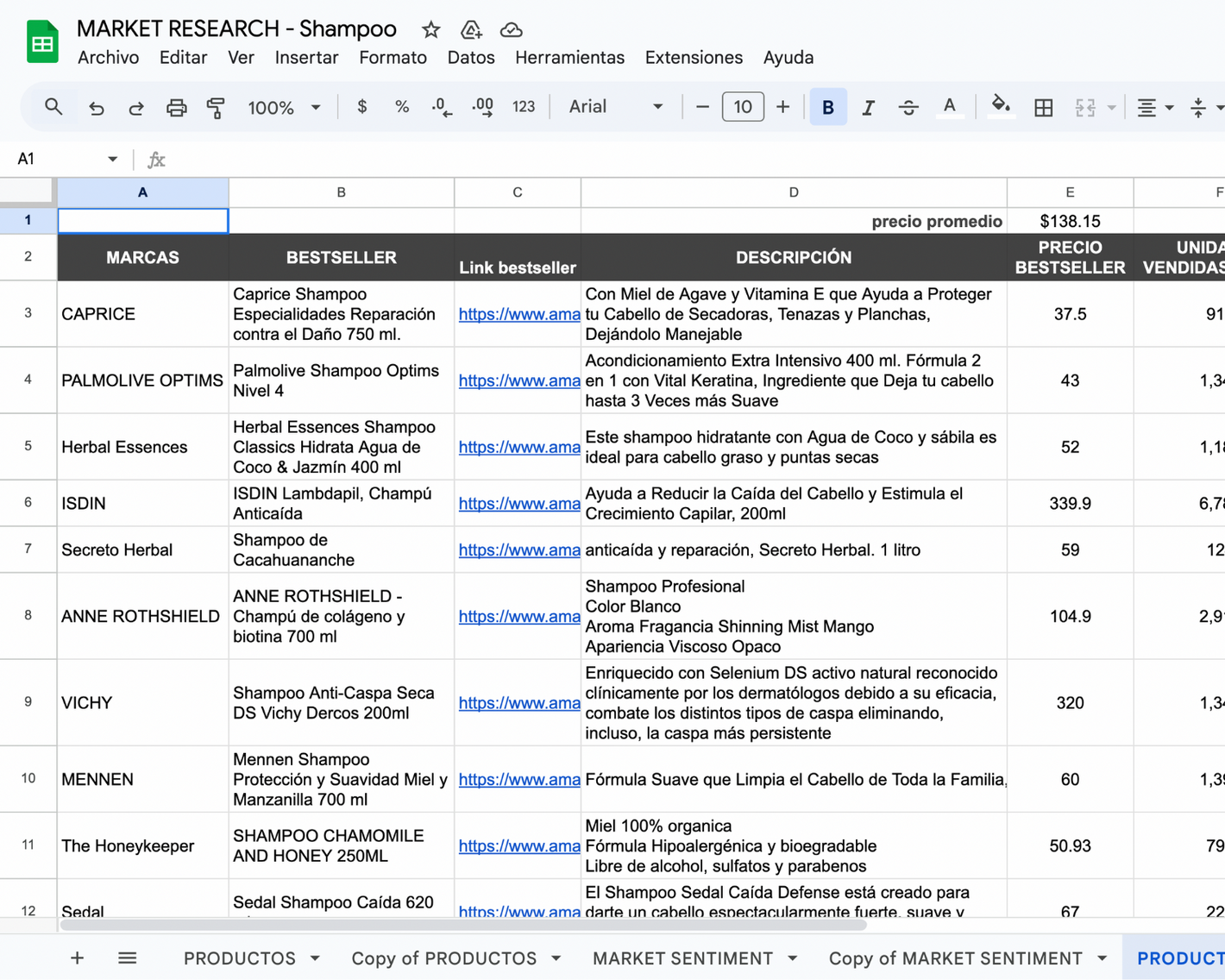1225x980 pixels.
Task: Open vertical align dropdown
Action: (x=1206, y=108)
